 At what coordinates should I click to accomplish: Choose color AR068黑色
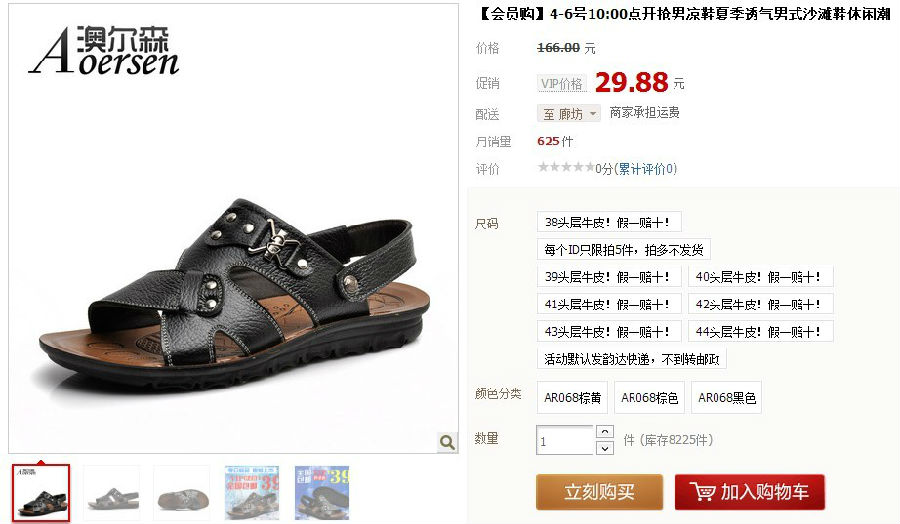pos(727,397)
